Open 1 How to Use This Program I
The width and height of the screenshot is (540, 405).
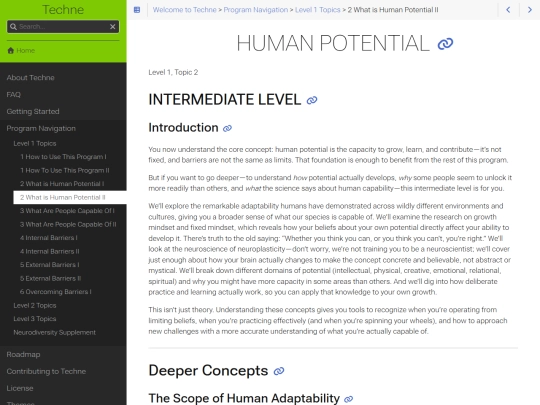(63, 157)
